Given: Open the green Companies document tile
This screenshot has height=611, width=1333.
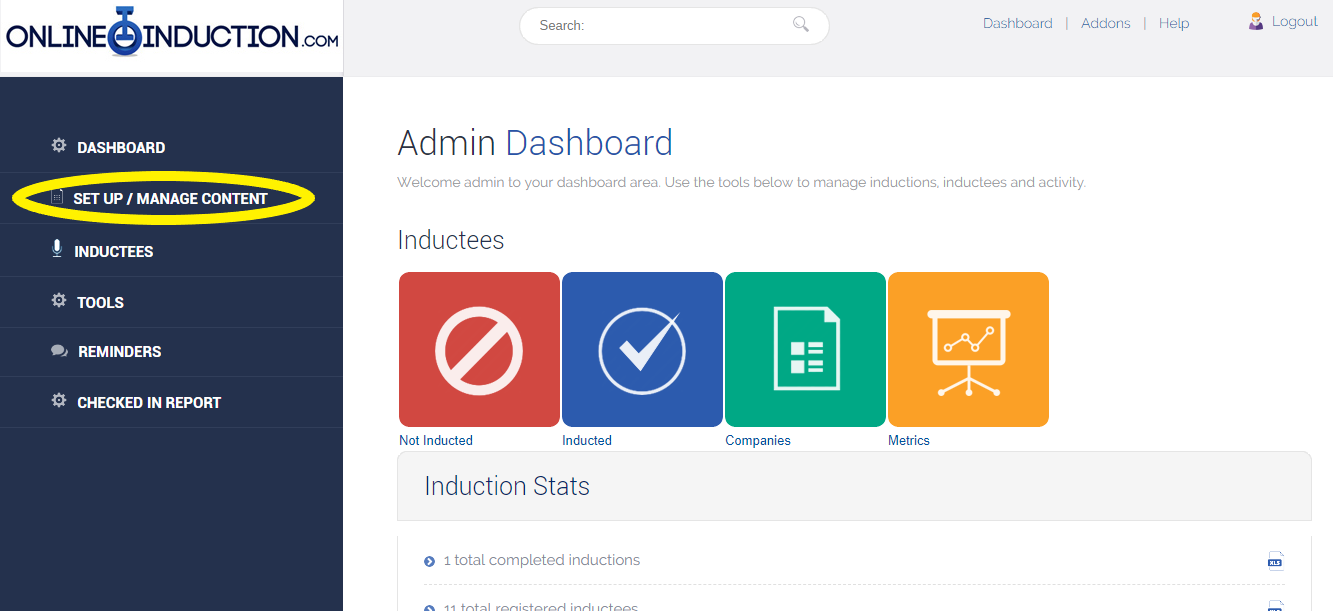Looking at the screenshot, I should click(x=805, y=350).
